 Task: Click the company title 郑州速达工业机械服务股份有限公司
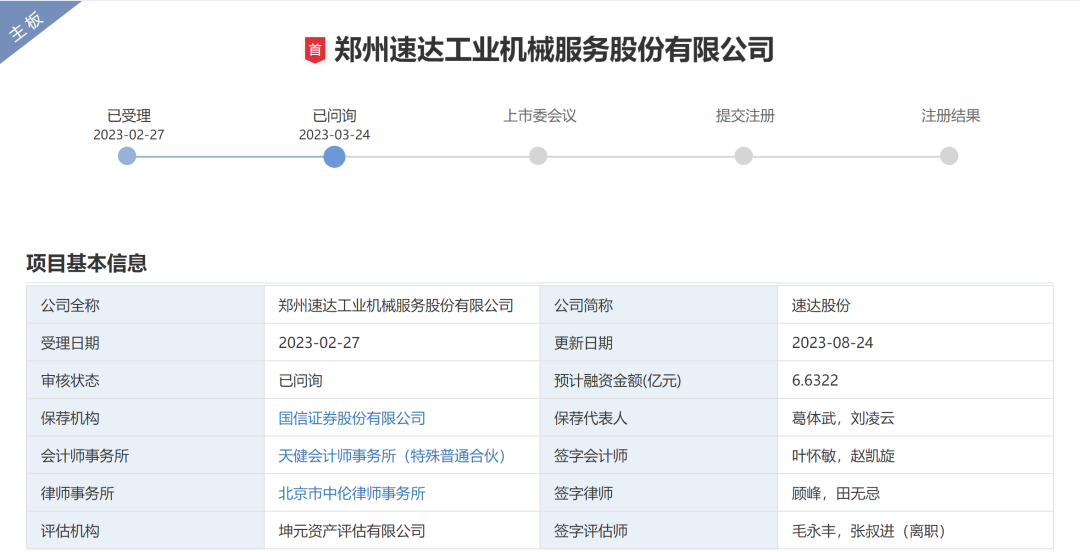pos(554,50)
